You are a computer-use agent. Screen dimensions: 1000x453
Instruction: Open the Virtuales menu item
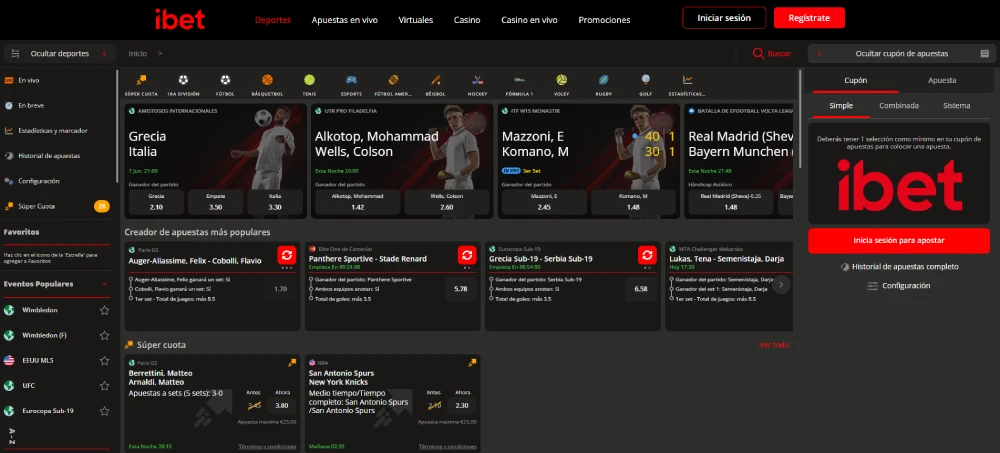click(x=416, y=20)
